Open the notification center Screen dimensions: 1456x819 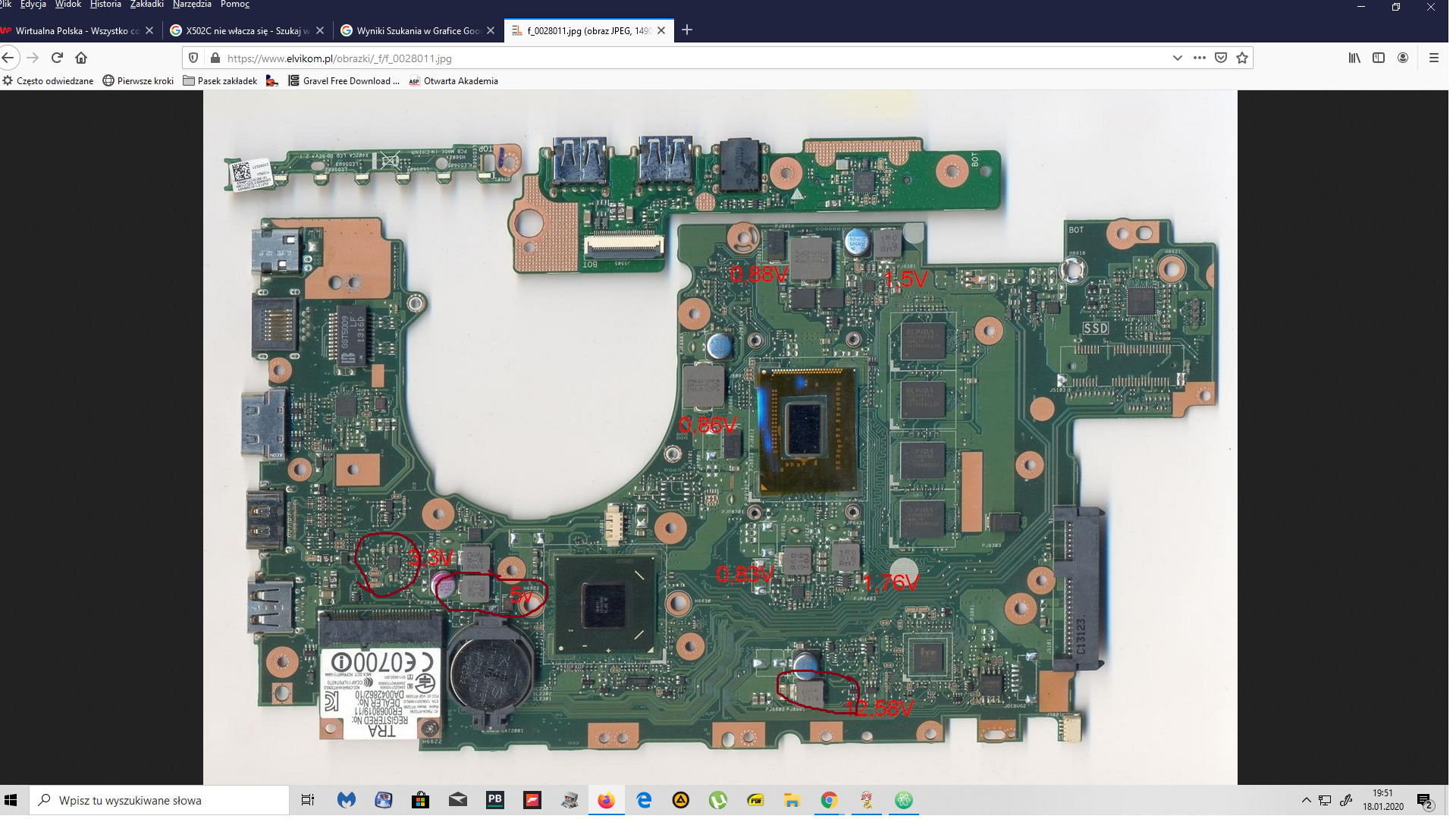[x=1425, y=801]
